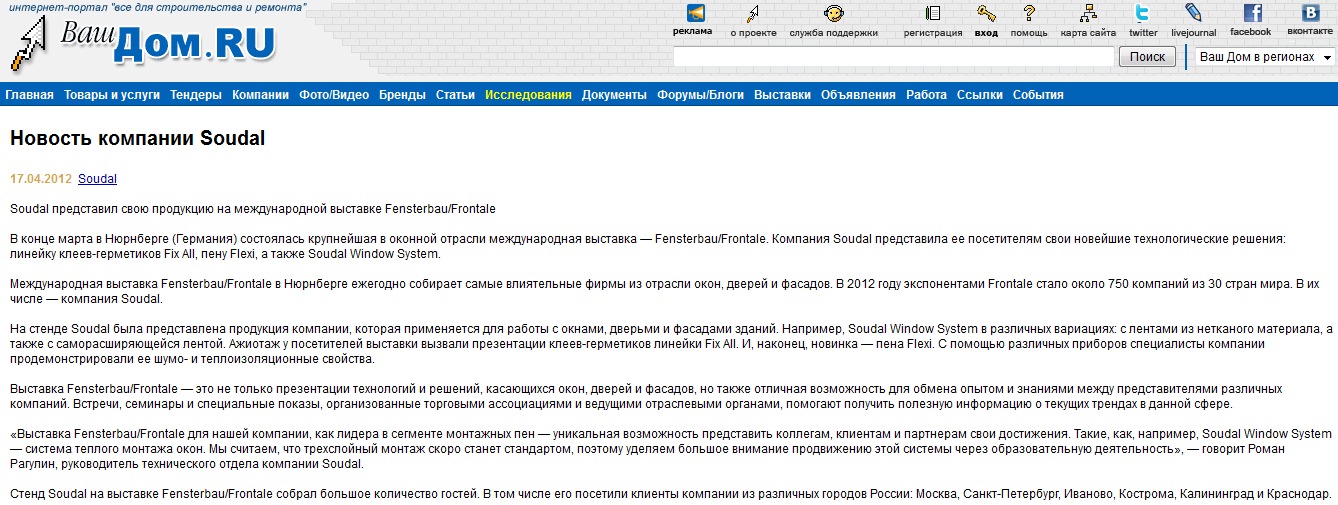The image size is (1338, 505).
Task: Click the facebook text label
Action: [x=1251, y=32]
